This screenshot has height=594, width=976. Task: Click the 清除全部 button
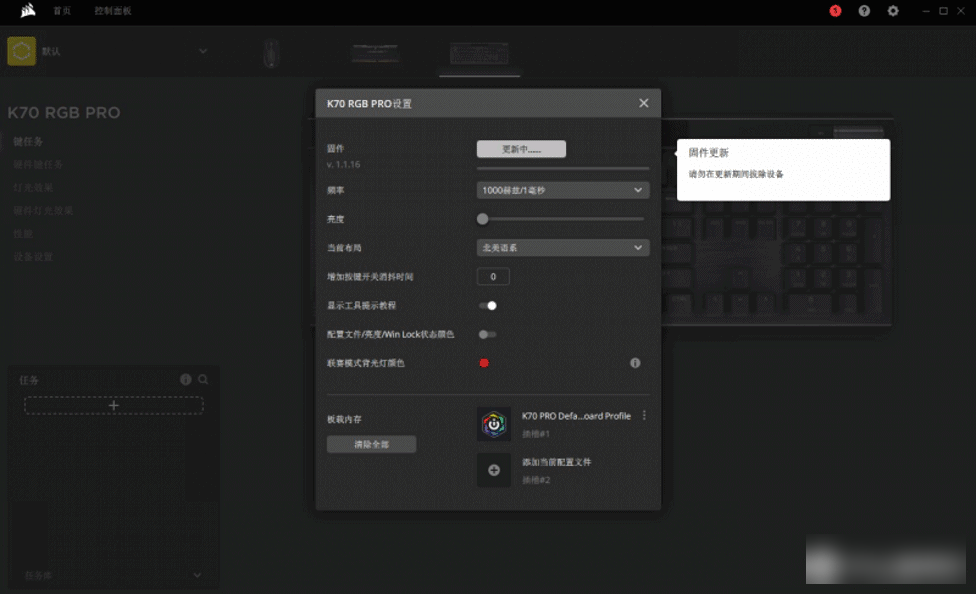(x=371, y=444)
